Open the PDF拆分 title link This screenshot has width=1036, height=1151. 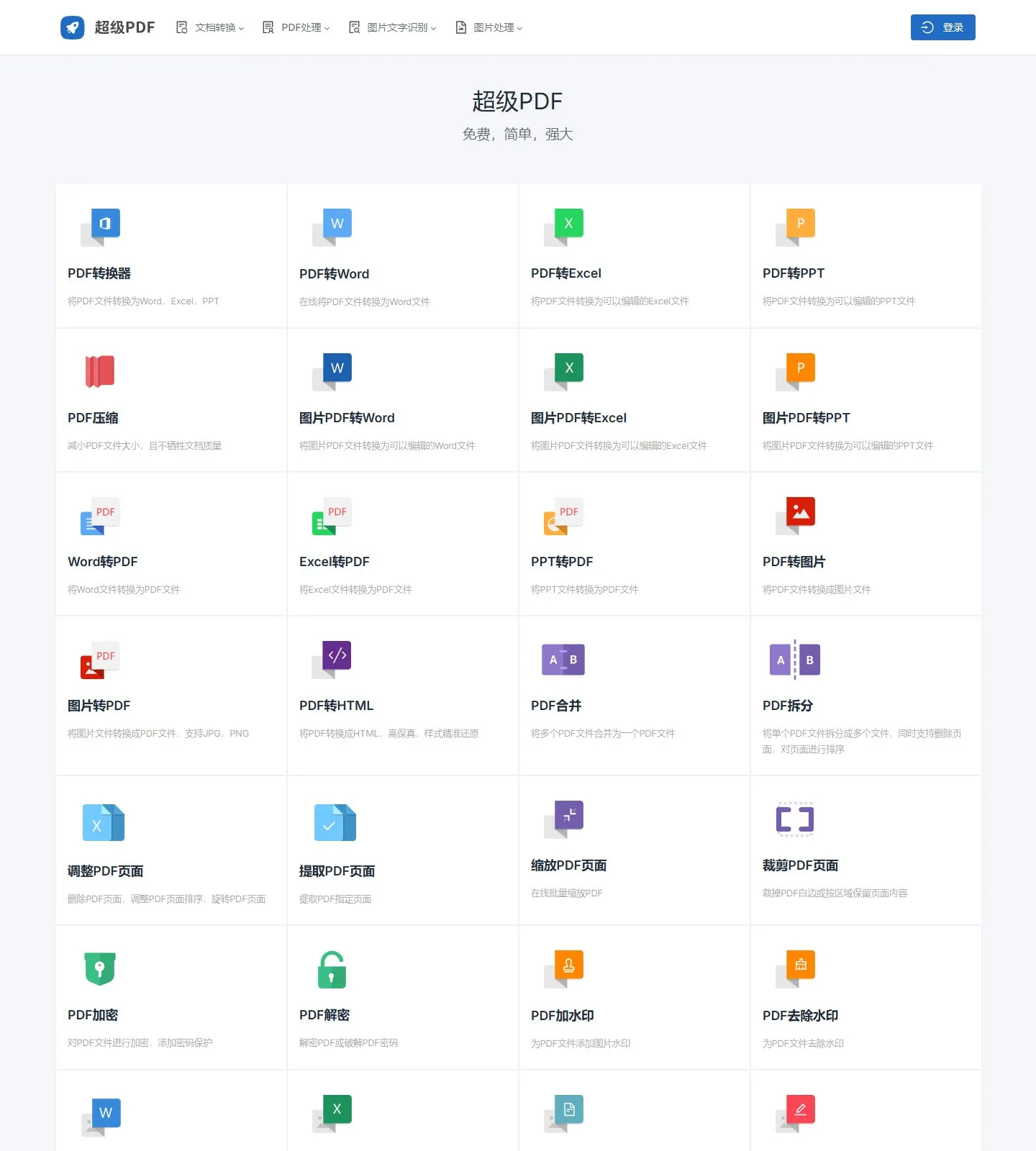tap(787, 706)
